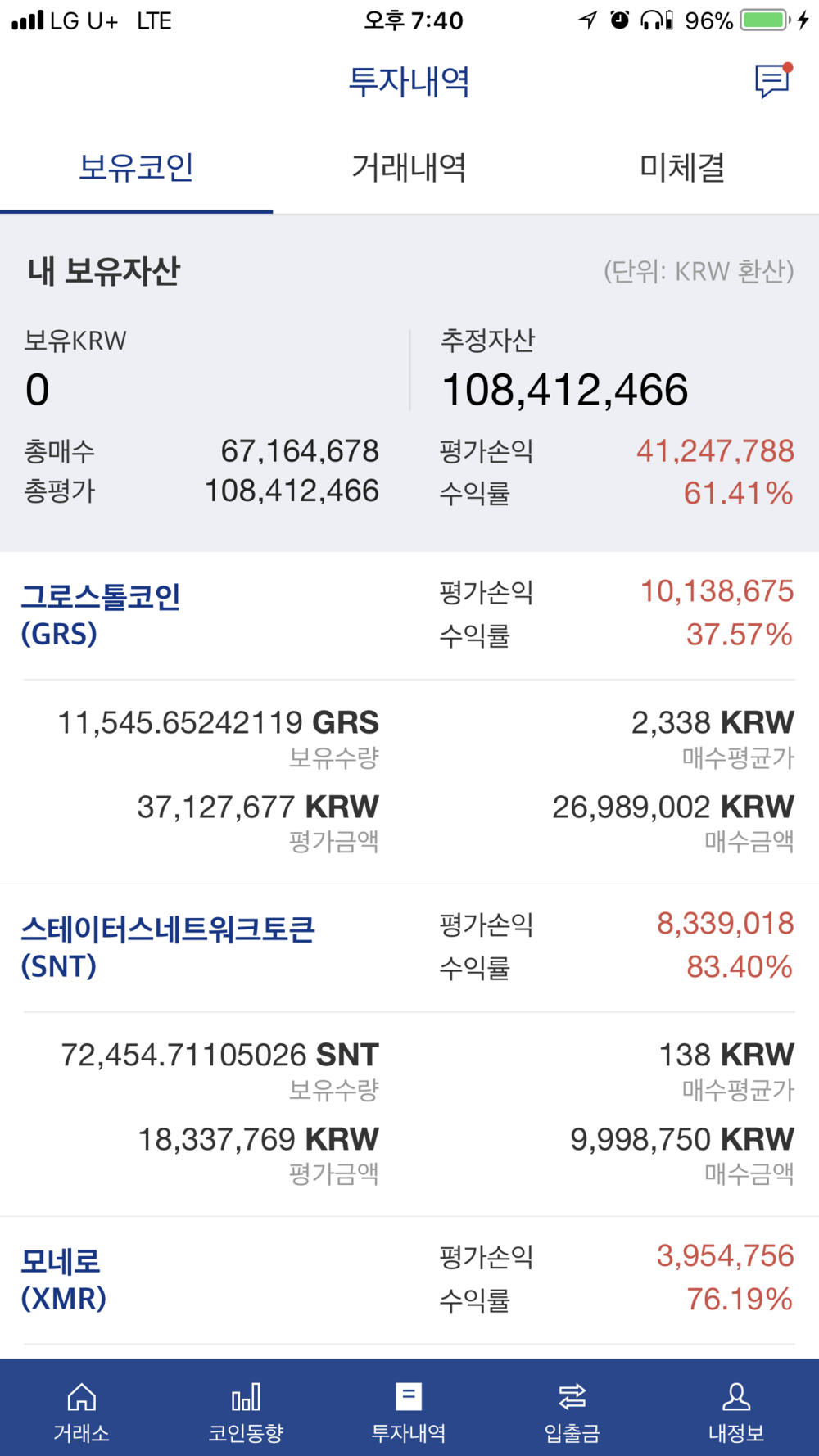Open 그로스톨코인 (GRS) coin link
Image resolution: width=819 pixels, height=1456 pixels.
tap(100, 614)
